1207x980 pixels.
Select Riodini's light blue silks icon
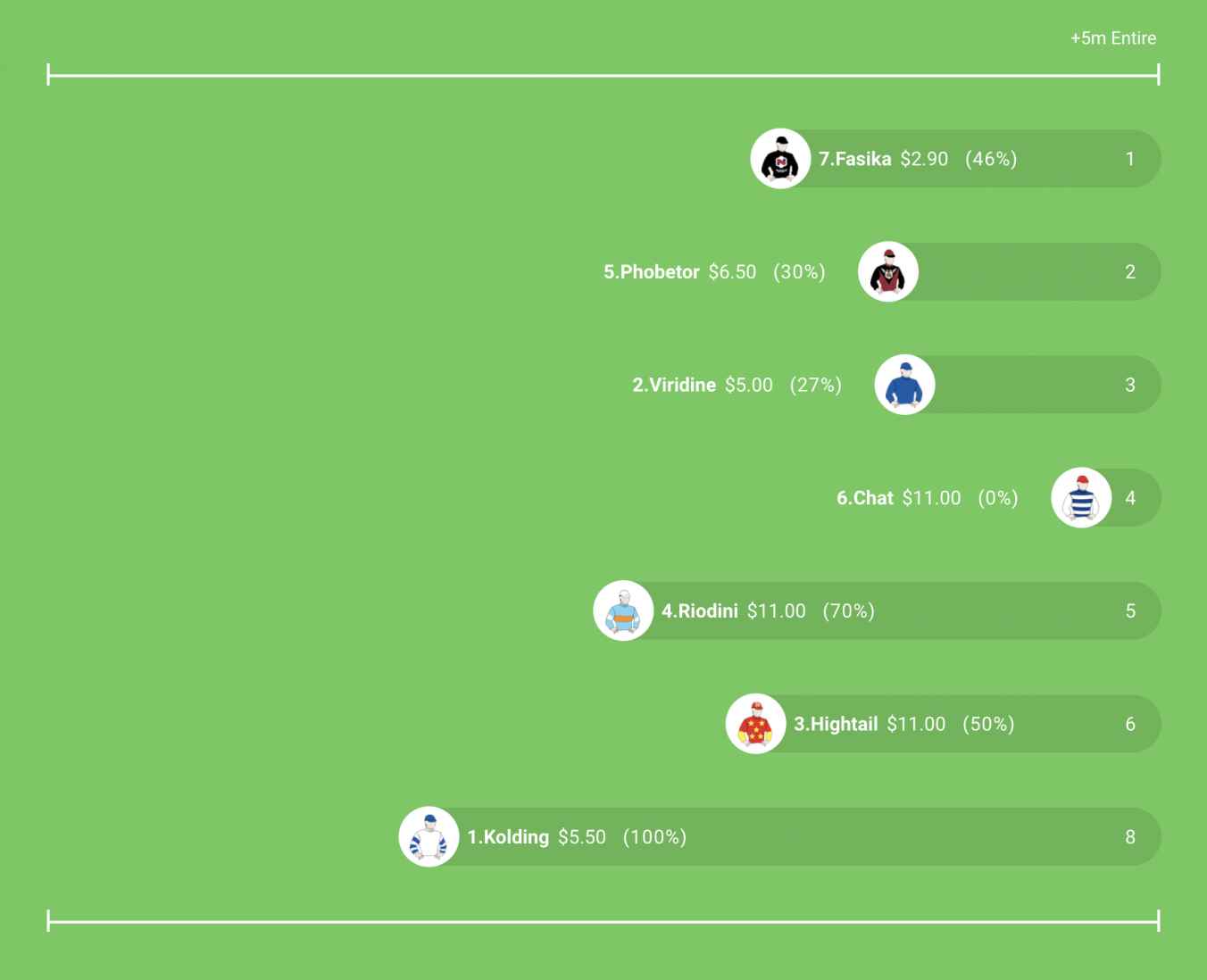(x=623, y=610)
